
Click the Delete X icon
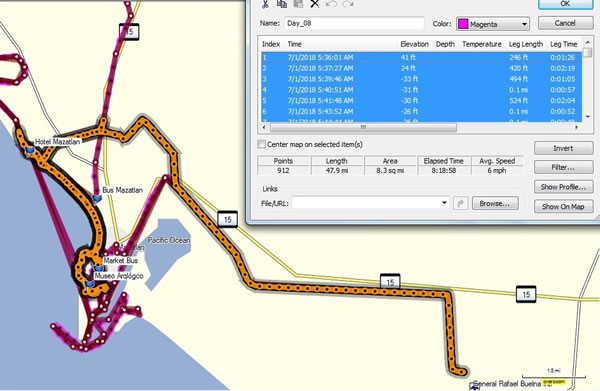[315, 4]
